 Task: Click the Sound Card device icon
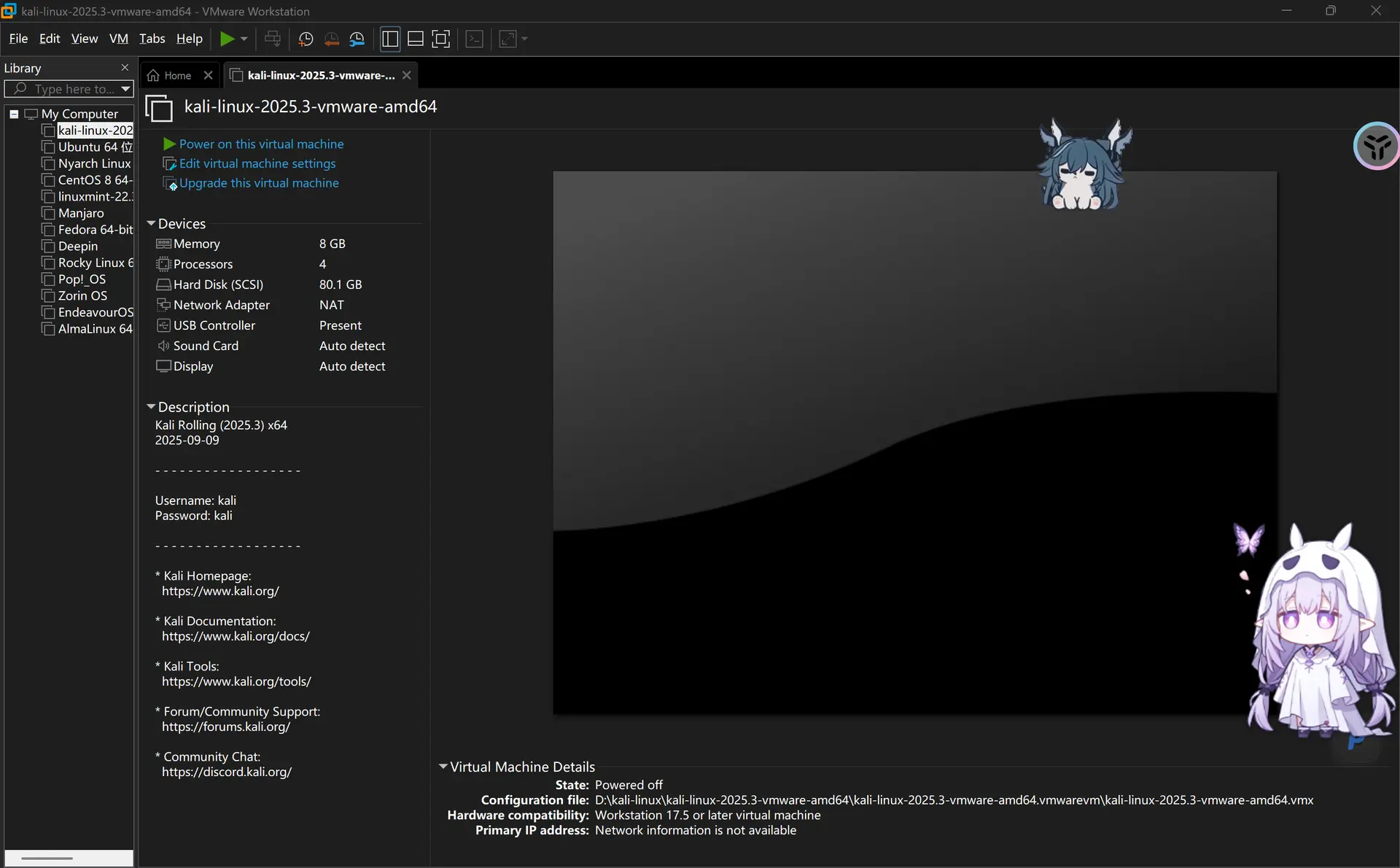pos(164,346)
